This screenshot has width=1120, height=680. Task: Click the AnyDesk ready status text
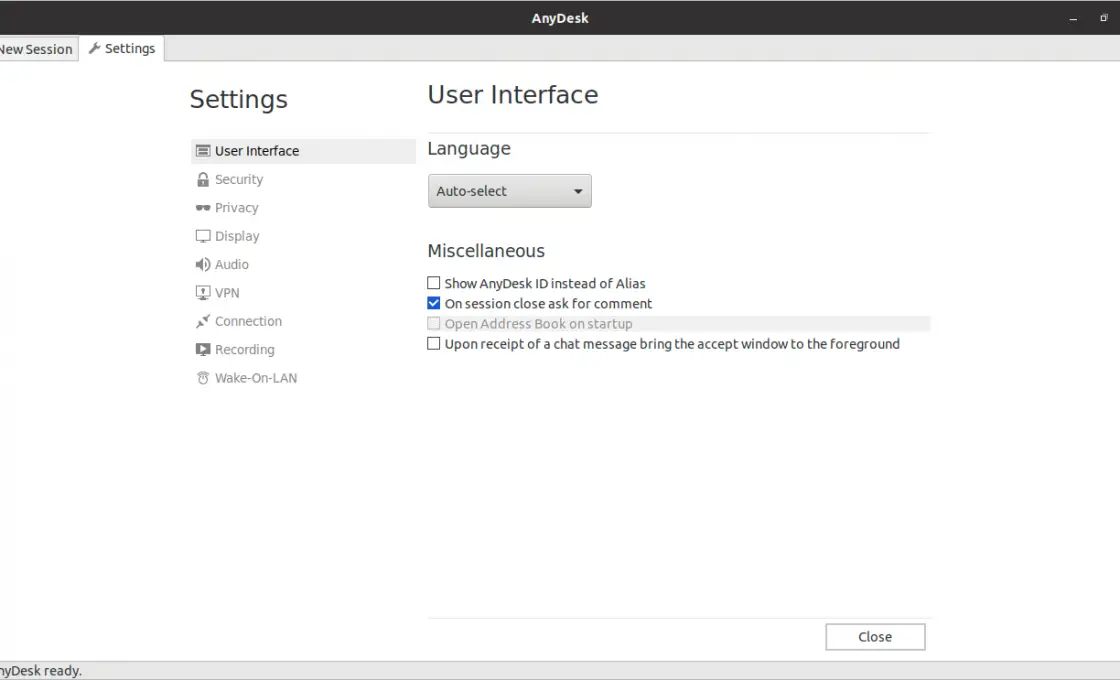(x=41, y=671)
